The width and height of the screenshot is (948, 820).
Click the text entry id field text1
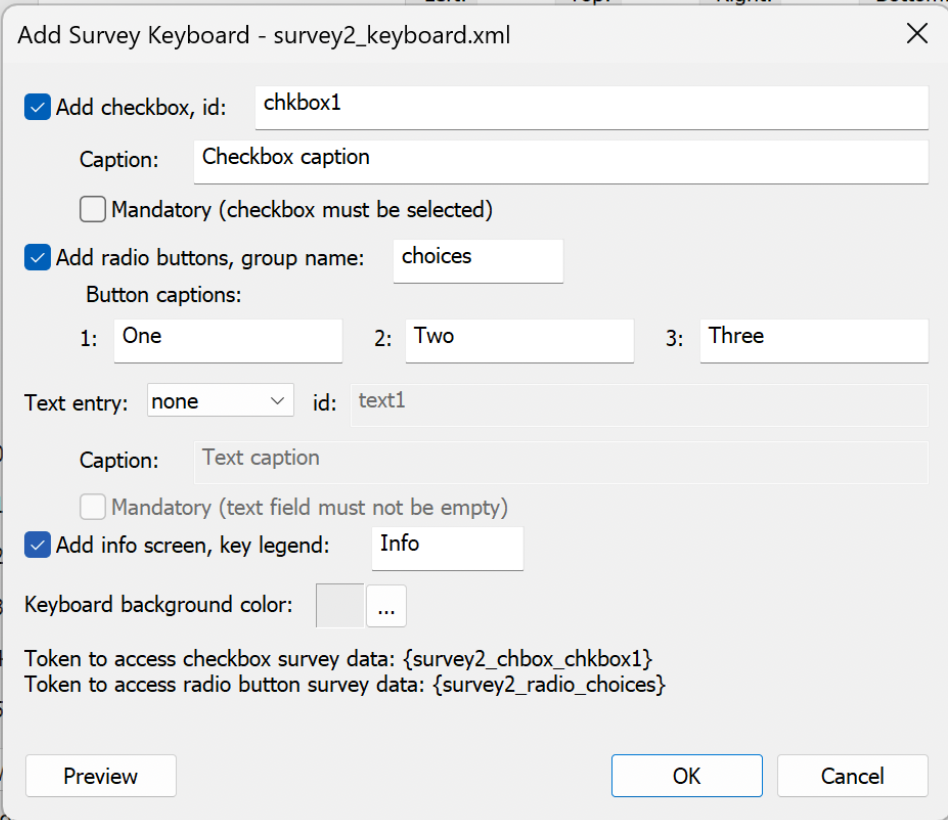[639, 405]
